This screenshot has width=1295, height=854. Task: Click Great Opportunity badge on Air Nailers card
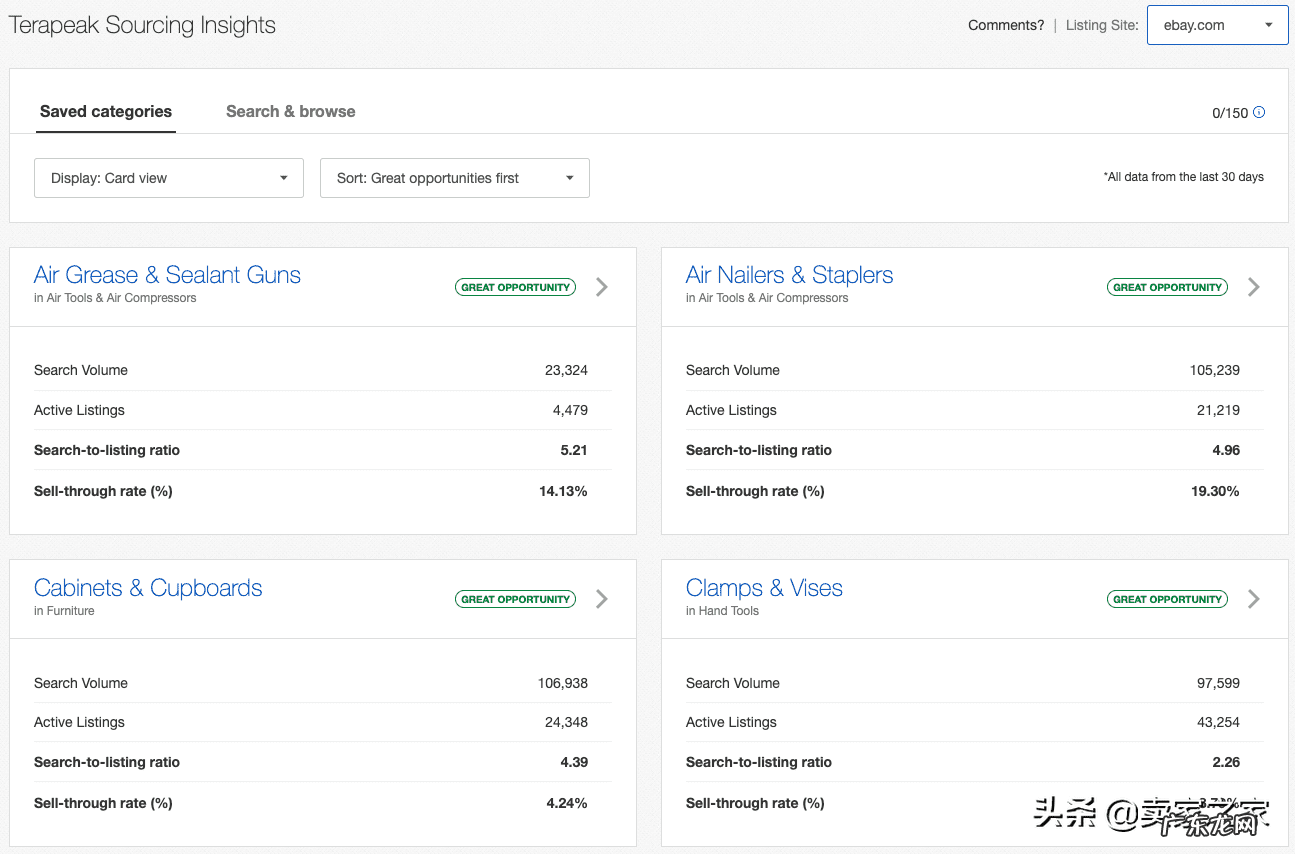coord(1167,287)
